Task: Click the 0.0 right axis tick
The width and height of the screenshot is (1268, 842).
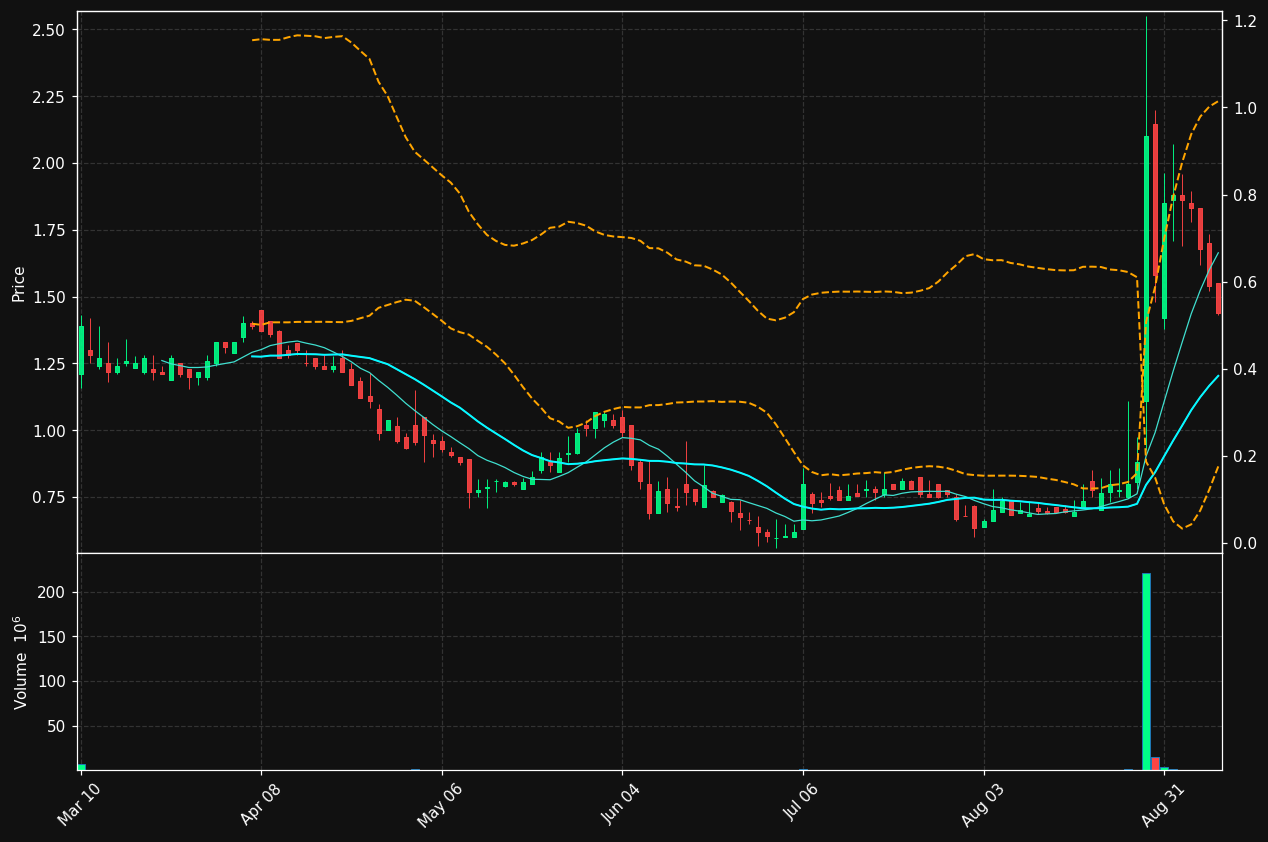Action: [x=1244, y=543]
